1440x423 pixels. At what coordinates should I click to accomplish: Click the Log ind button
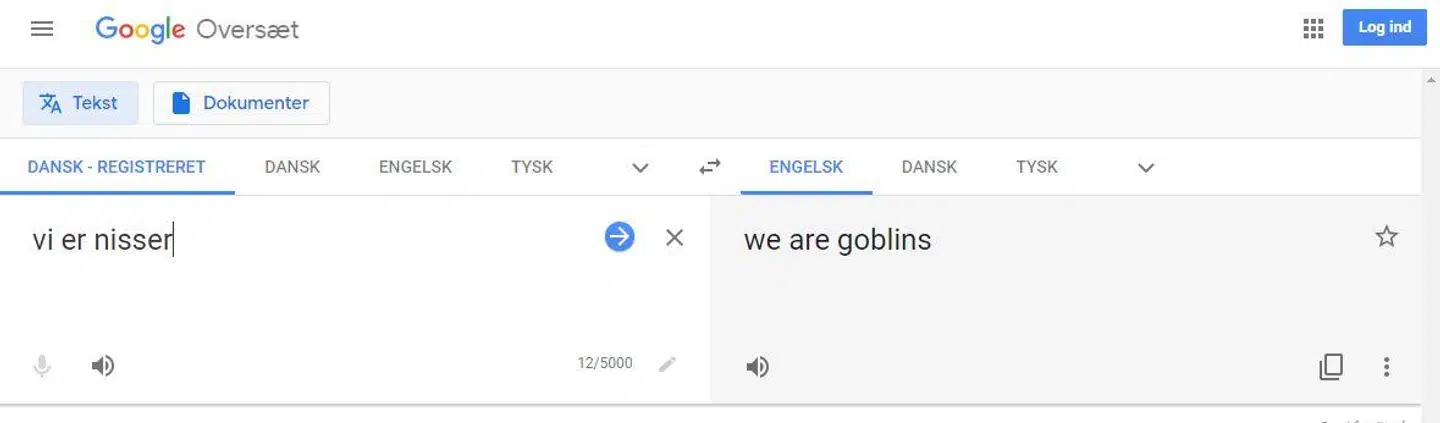[x=1384, y=28]
